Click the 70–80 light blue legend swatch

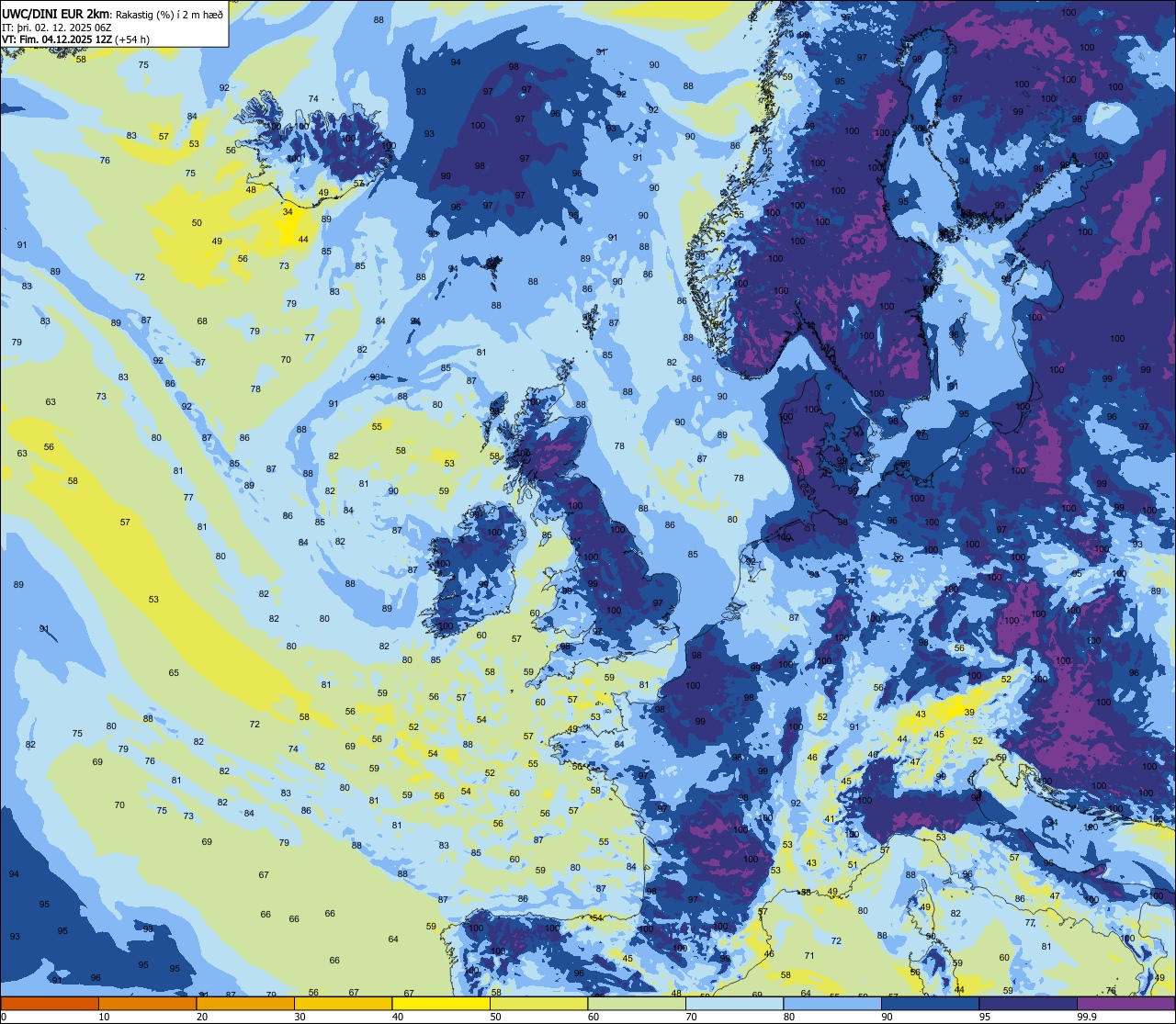click(x=734, y=1003)
